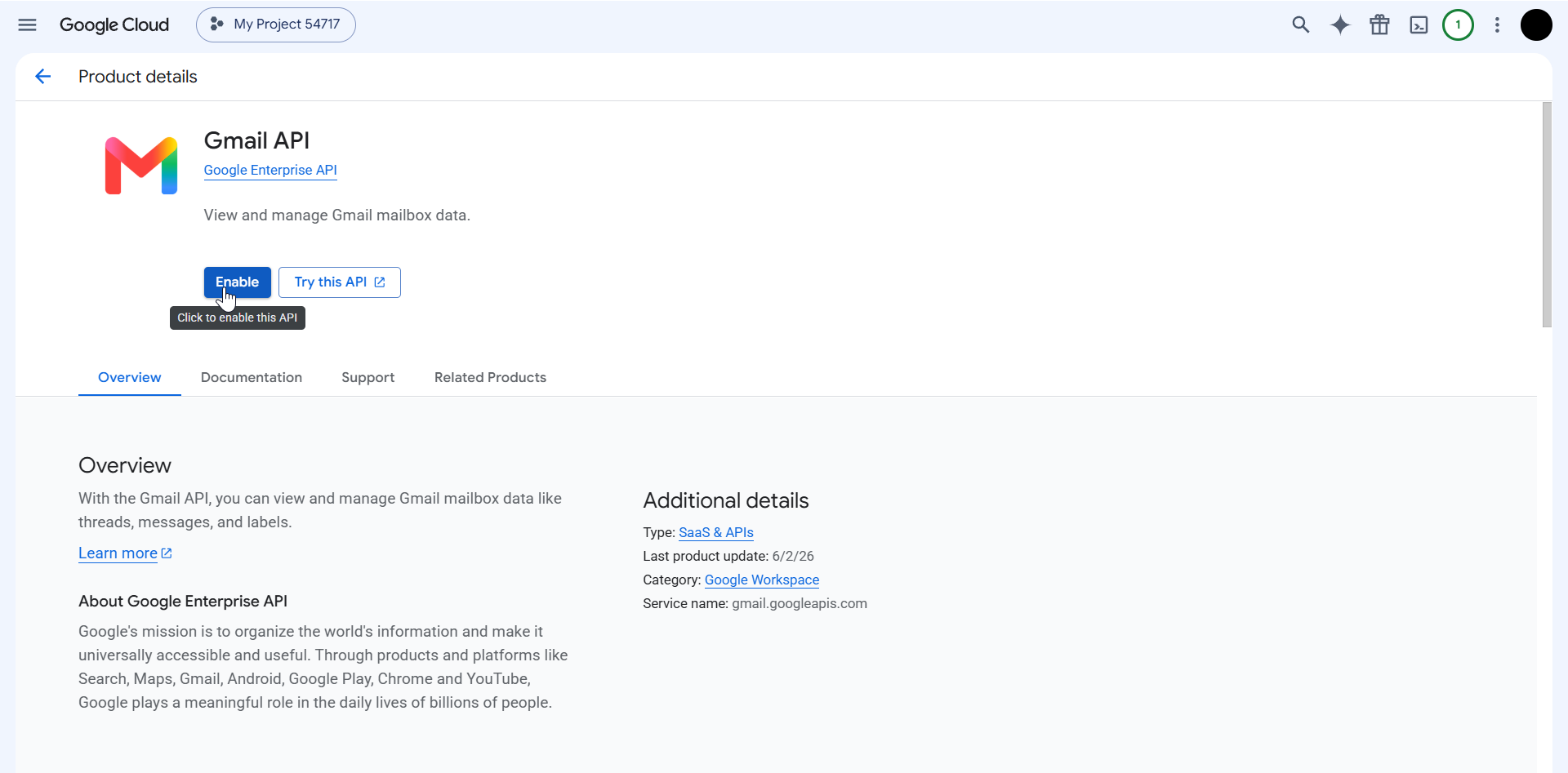Enable the Gmail API
Screen dimensions: 1568x773
pos(237,282)
